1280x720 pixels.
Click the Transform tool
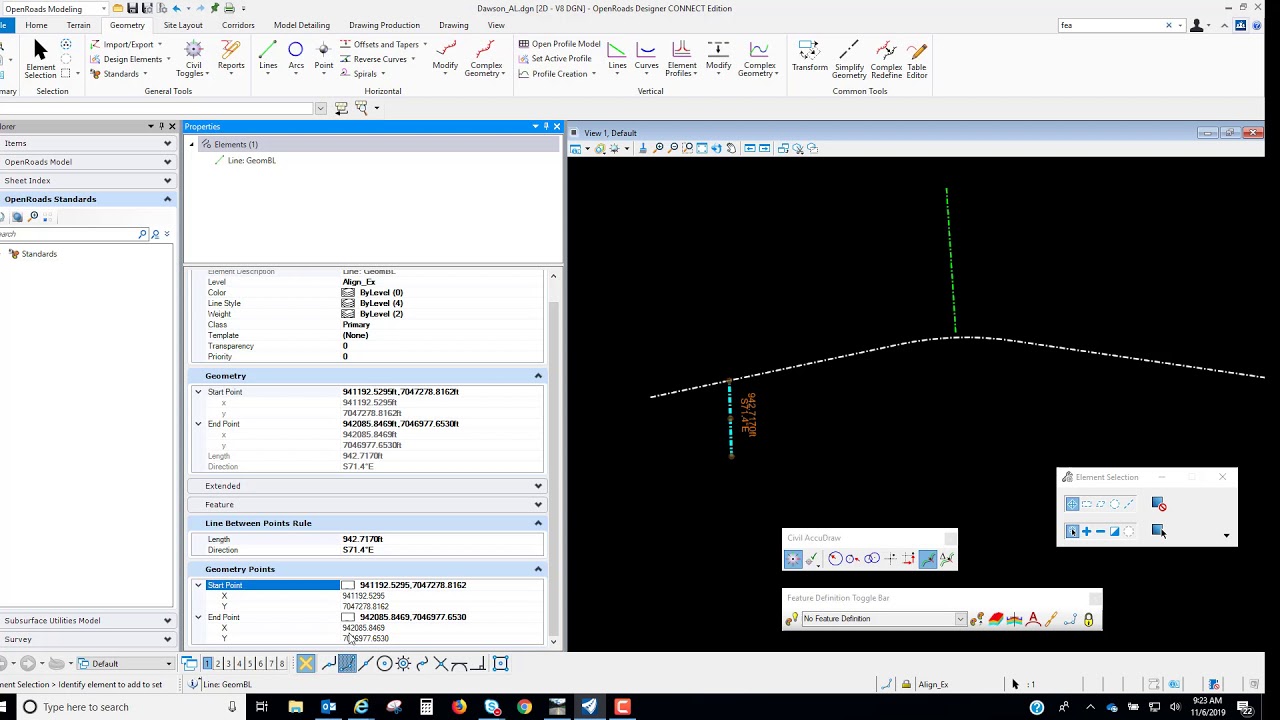pyautogui.click(x=809, y=56)
